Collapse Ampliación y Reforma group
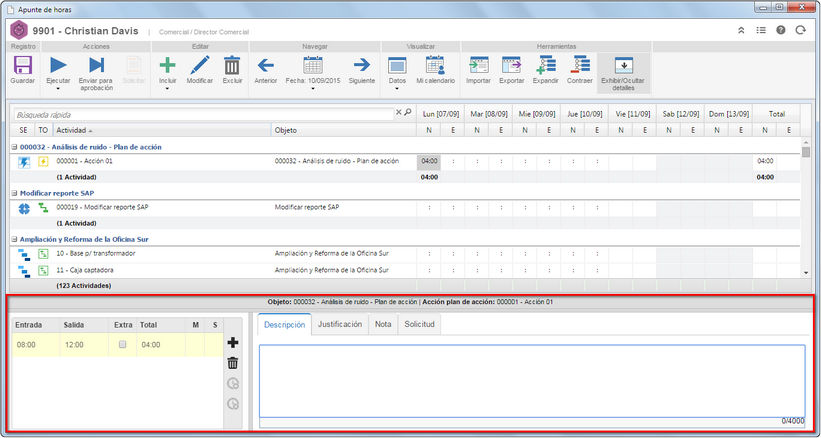This screenshot has width=821, height=438. click(15, 240)
